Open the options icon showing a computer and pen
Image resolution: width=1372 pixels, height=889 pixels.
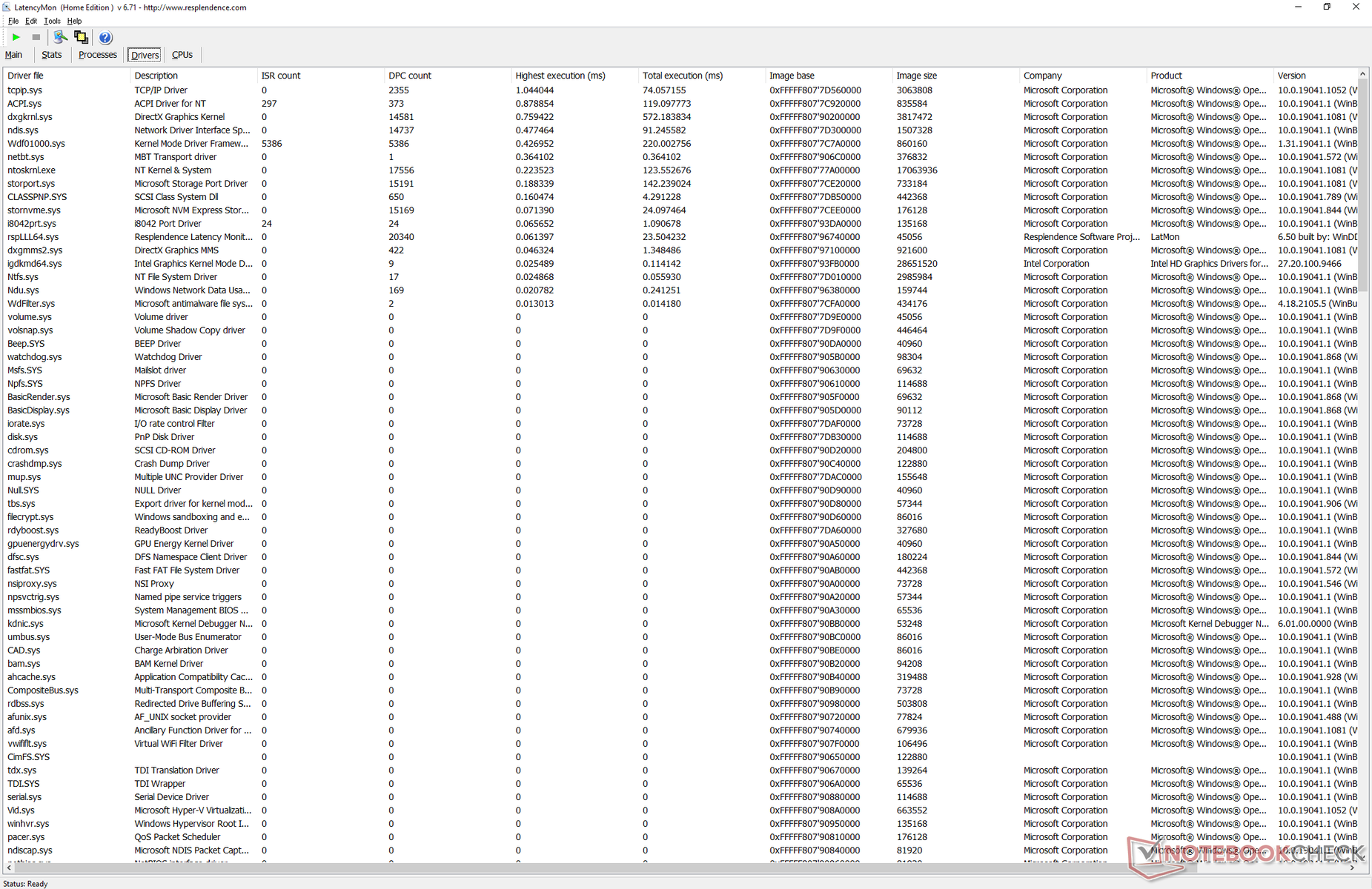point(60,37)
